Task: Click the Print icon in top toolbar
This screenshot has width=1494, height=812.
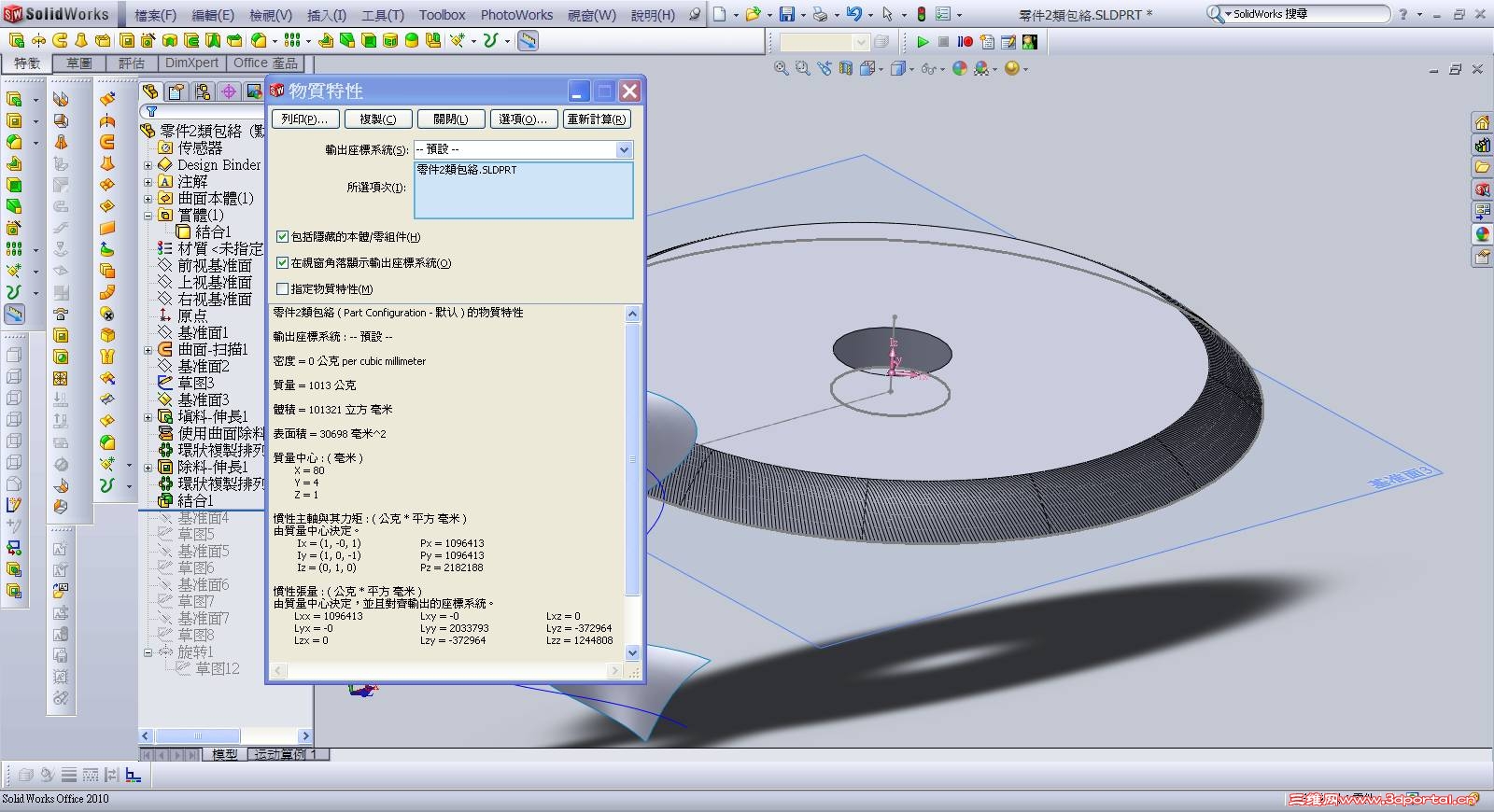Action: [819, 14]
